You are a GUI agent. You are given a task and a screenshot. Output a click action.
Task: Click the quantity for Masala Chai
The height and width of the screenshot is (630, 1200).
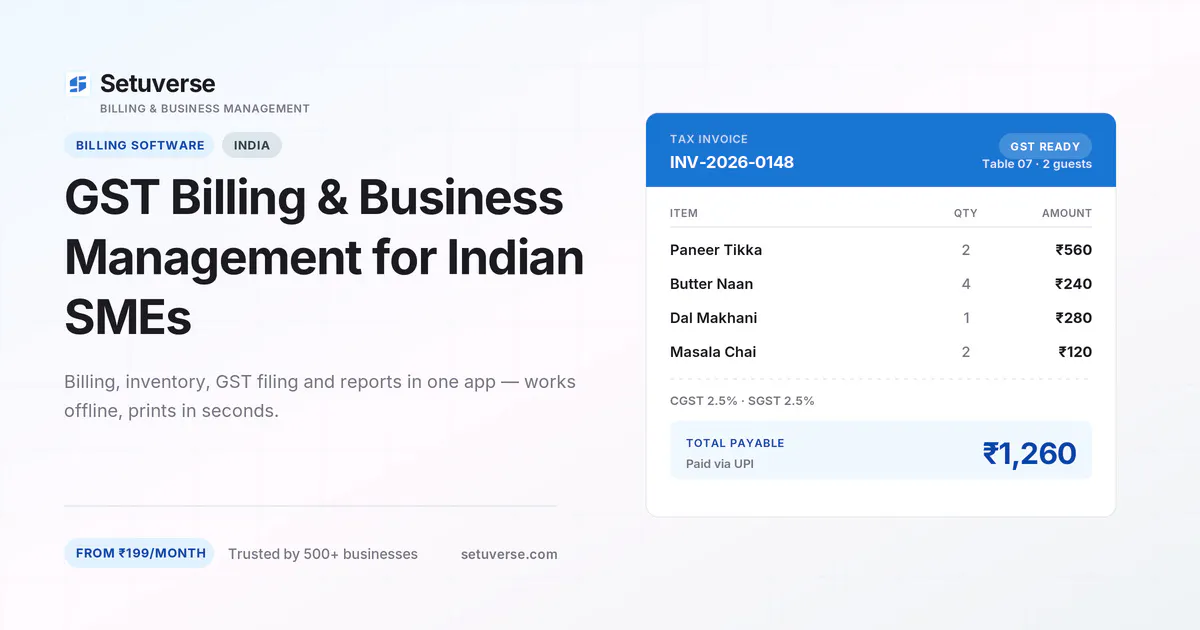tap(966, 352)
